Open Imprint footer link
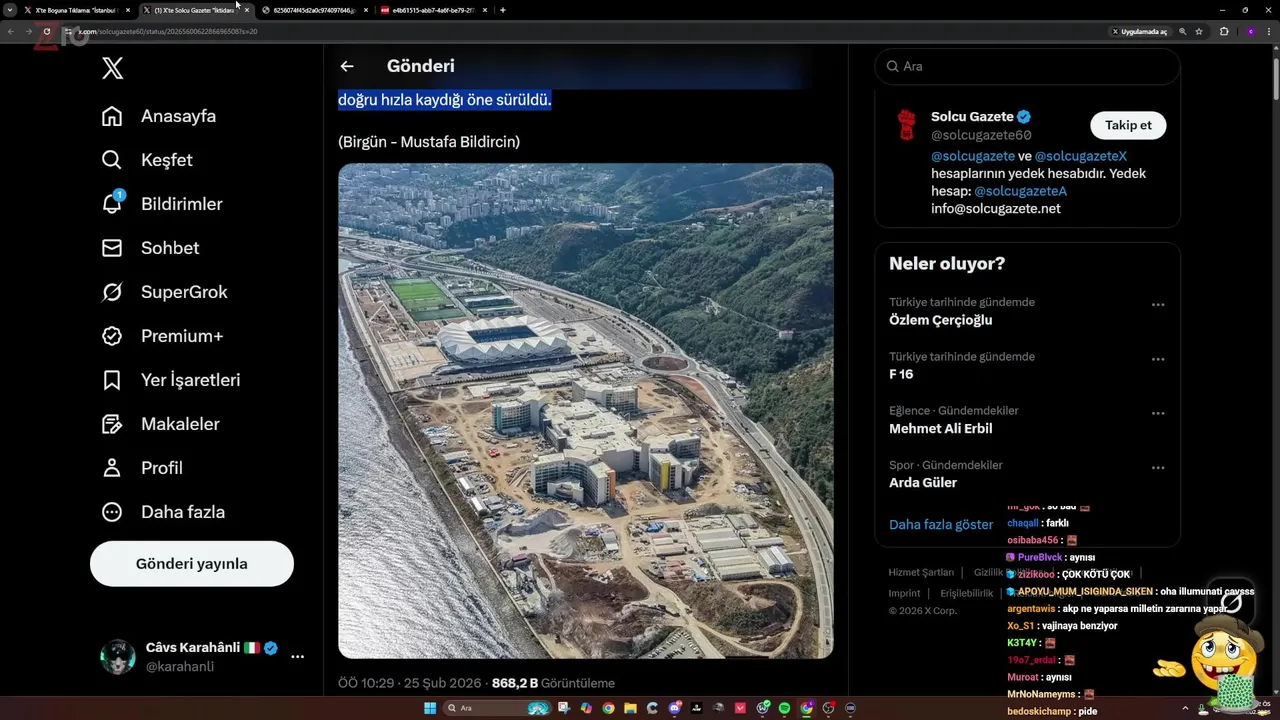The height and width of the screenshot is (720, 1280). (904, 593)
